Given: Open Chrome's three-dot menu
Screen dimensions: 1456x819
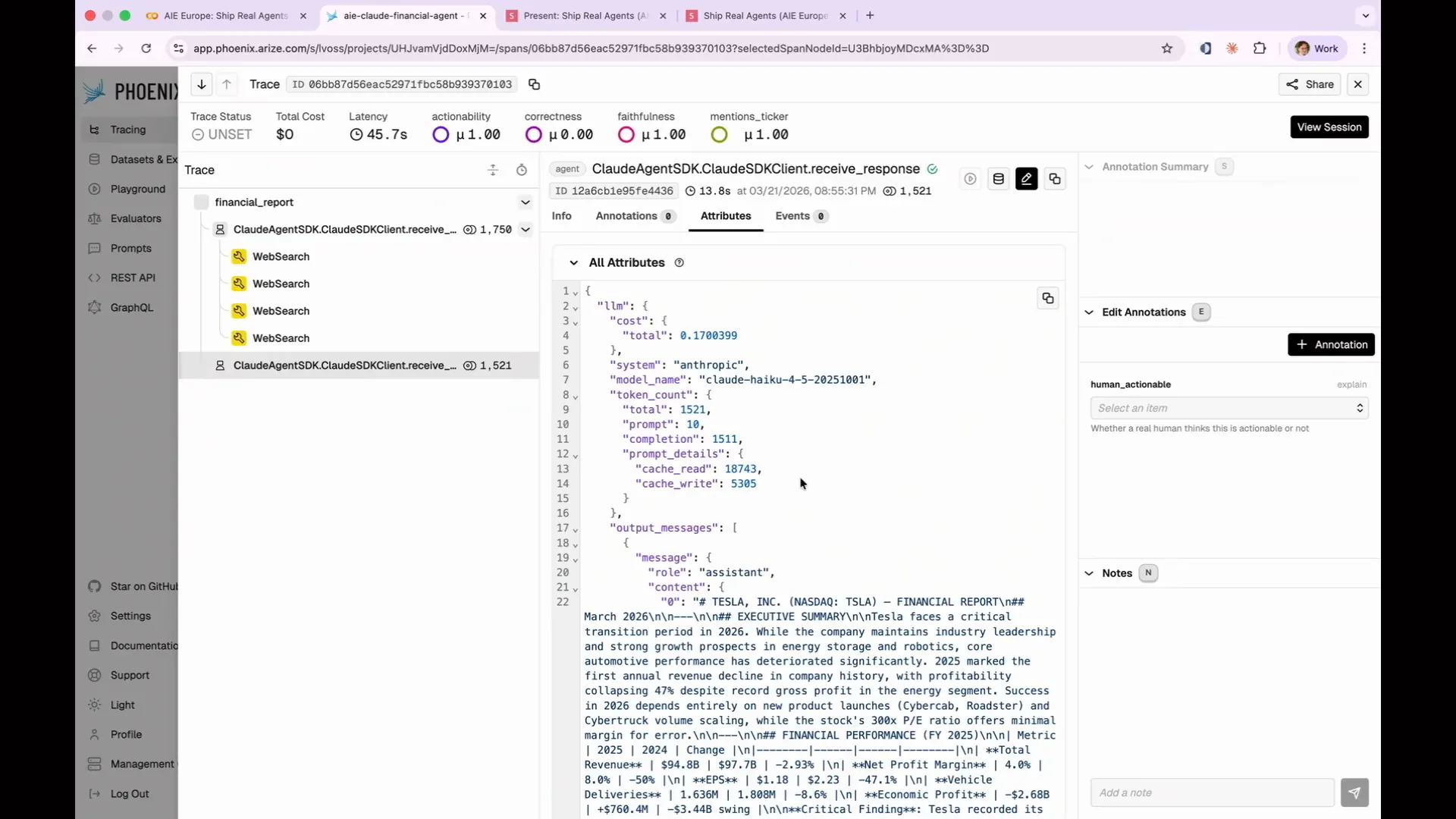Looking at the screenshot, I should [1364, 49].
